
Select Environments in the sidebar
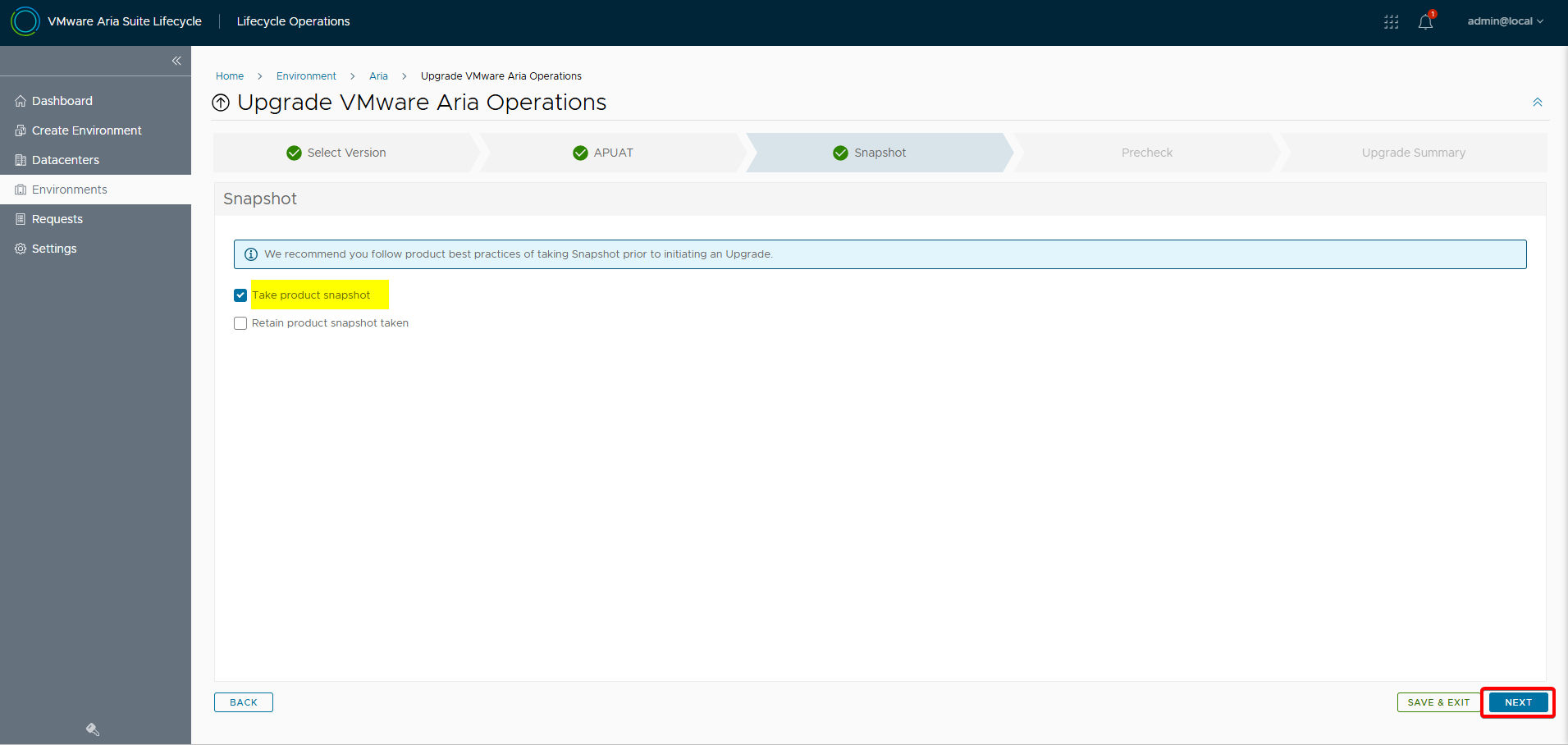click(70, 190)
